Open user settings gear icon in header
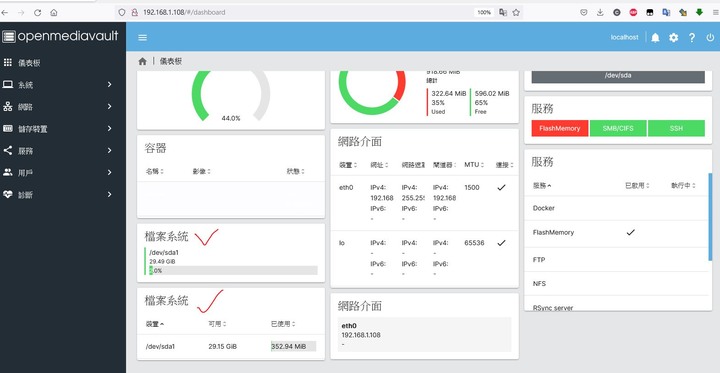Screen dimensions: 720x373 click(673, 38)
